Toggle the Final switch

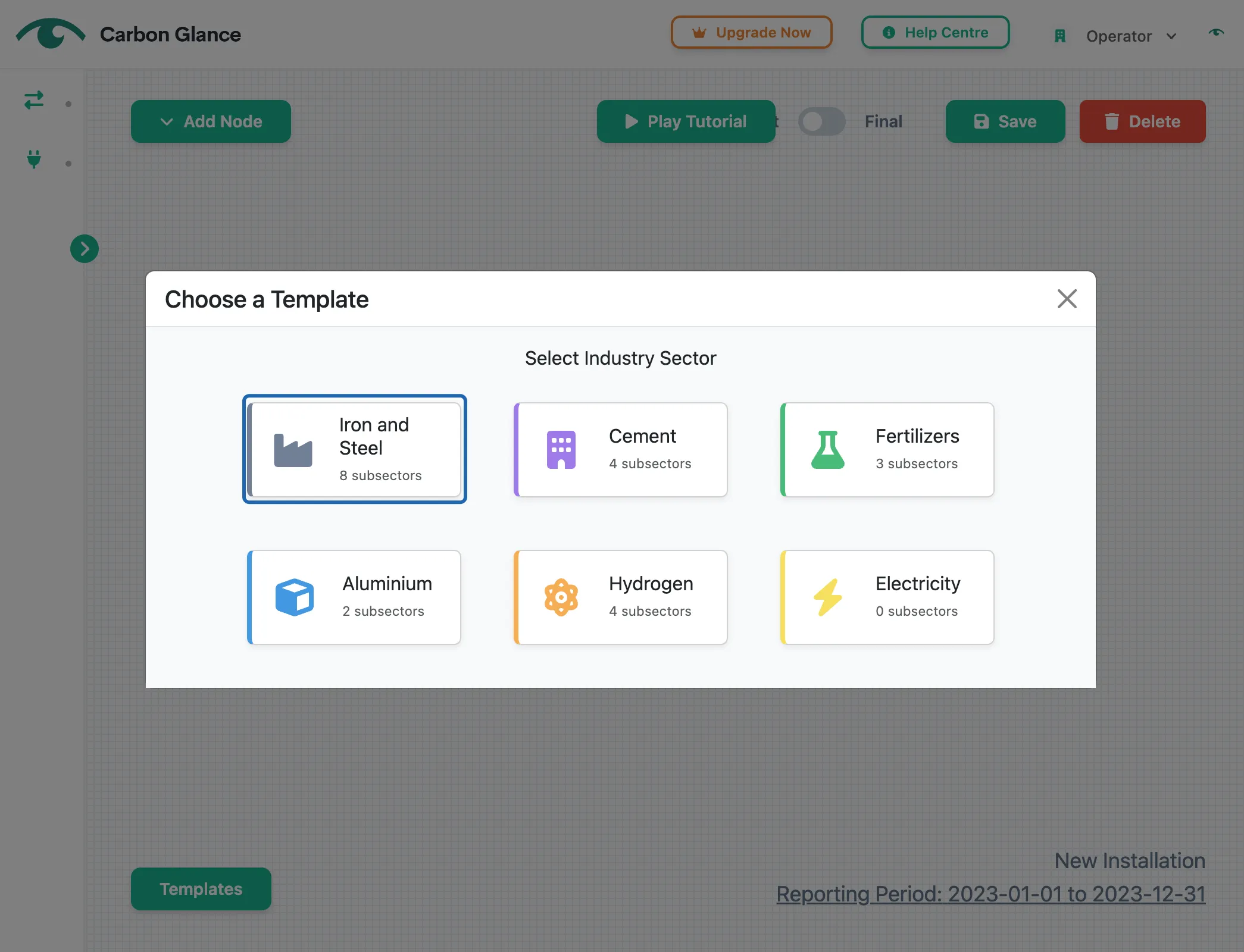821,121
